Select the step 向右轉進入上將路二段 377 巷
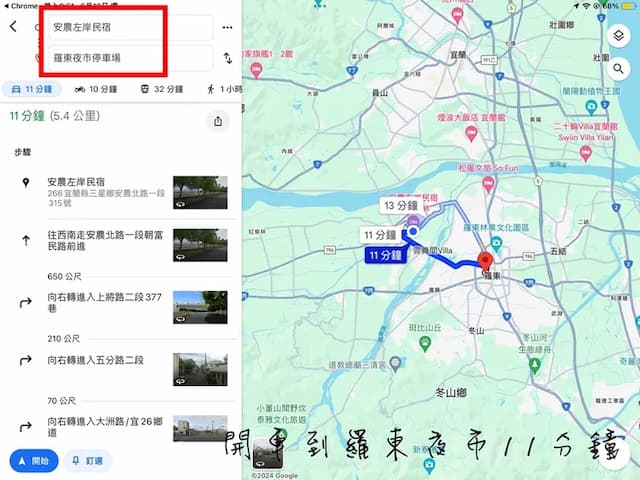This screenshot has width=640, height=480. coord(105,302)
